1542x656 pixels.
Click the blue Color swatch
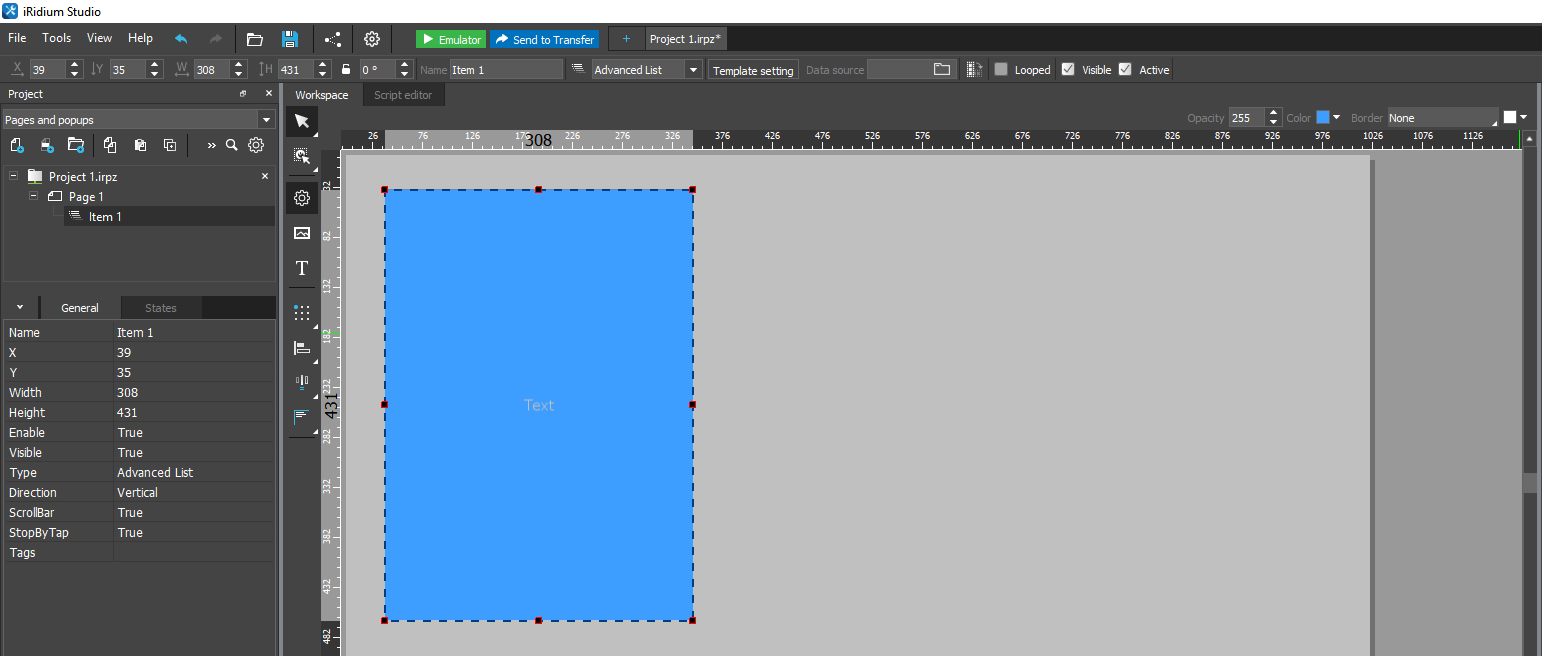tap(1323, 118)
